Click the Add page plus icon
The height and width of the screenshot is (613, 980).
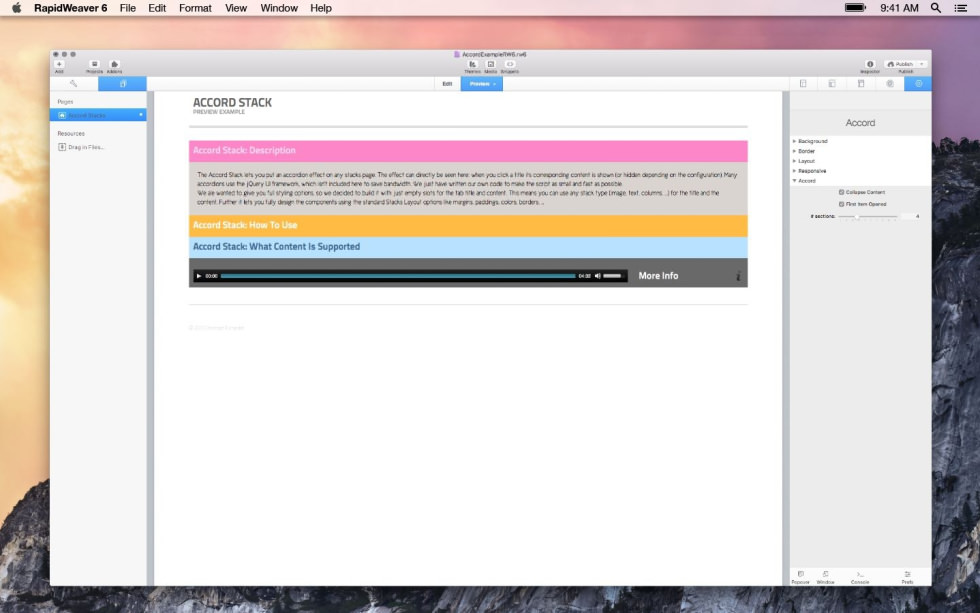tap(59, 64)
